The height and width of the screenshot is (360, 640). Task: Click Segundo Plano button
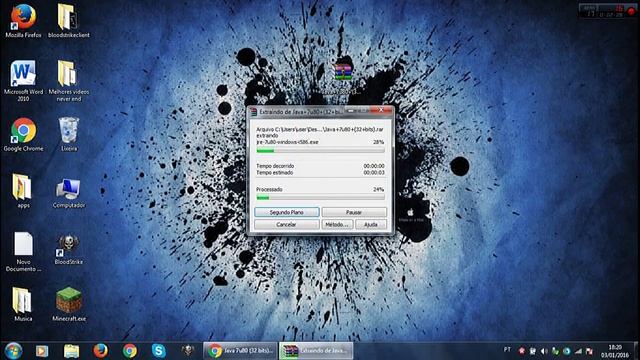[x=287, y=212]
